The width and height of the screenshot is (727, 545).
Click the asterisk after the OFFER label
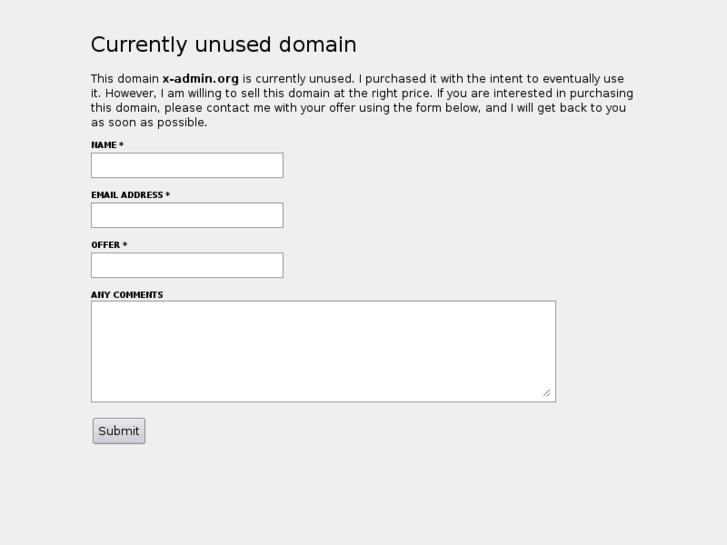125,245
